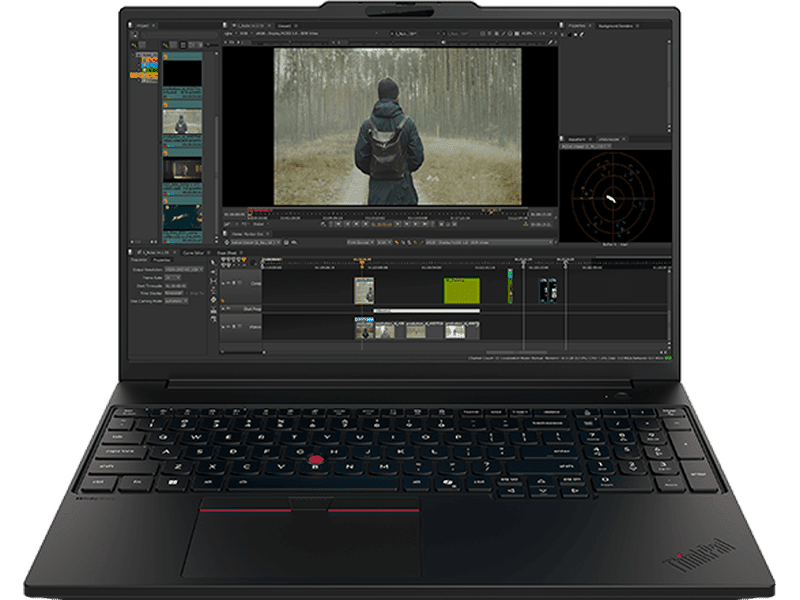Open the viewer RGB channel dropdown
This screenshot has width=800, height=600.
coord(244,34)
